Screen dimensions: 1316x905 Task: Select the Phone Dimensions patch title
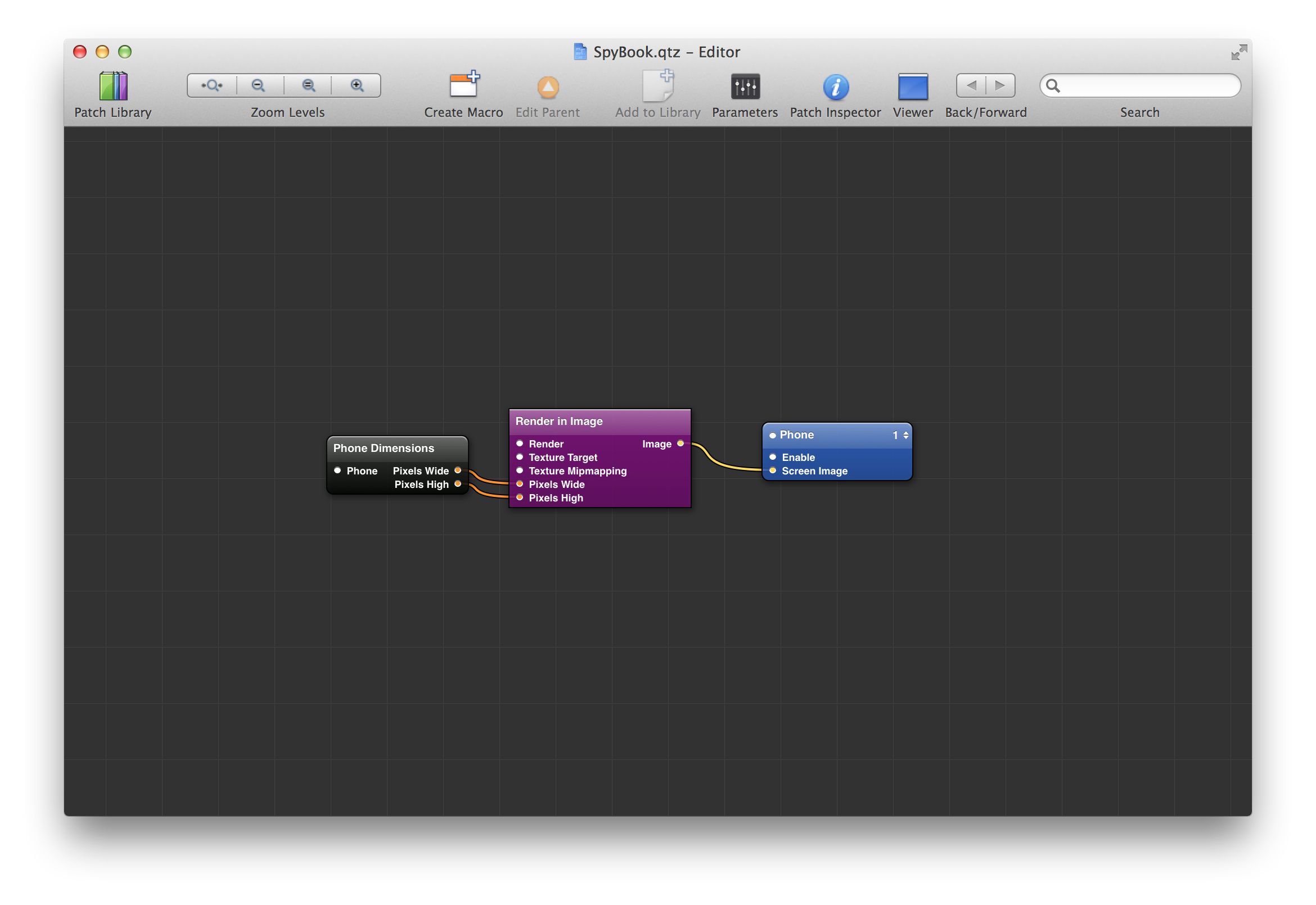tap(384, 449)
